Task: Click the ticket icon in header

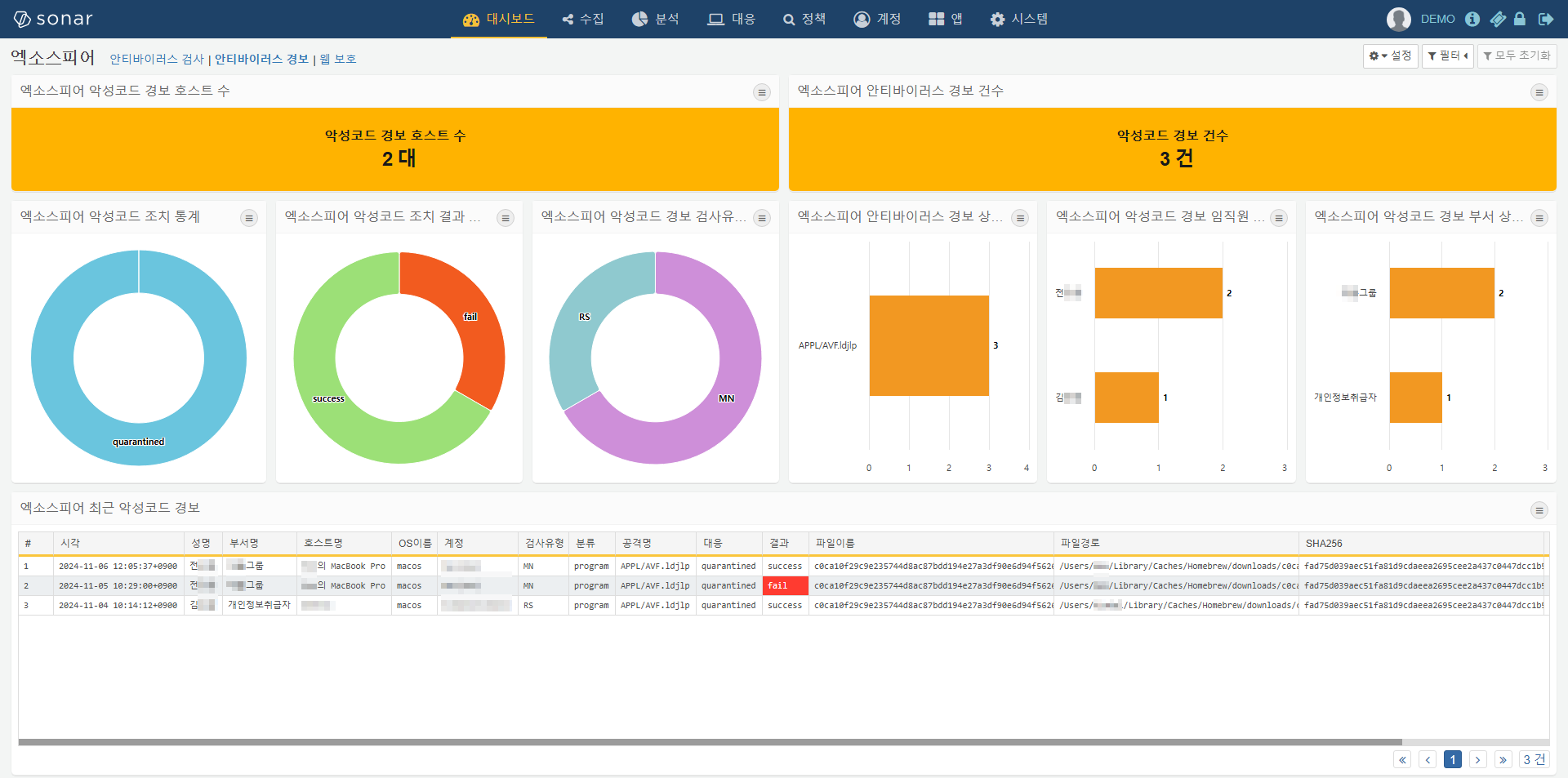Action: (x=1498, y=19)
